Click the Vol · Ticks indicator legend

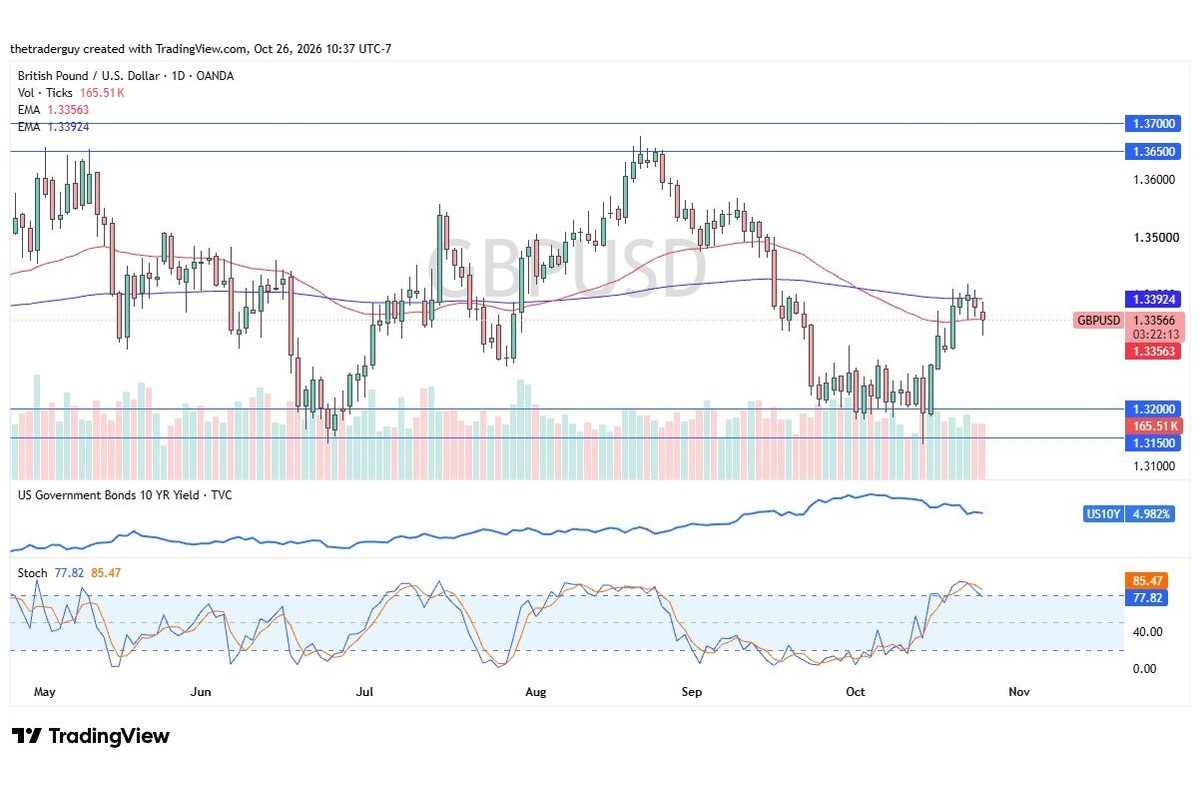tap(71, 93)
